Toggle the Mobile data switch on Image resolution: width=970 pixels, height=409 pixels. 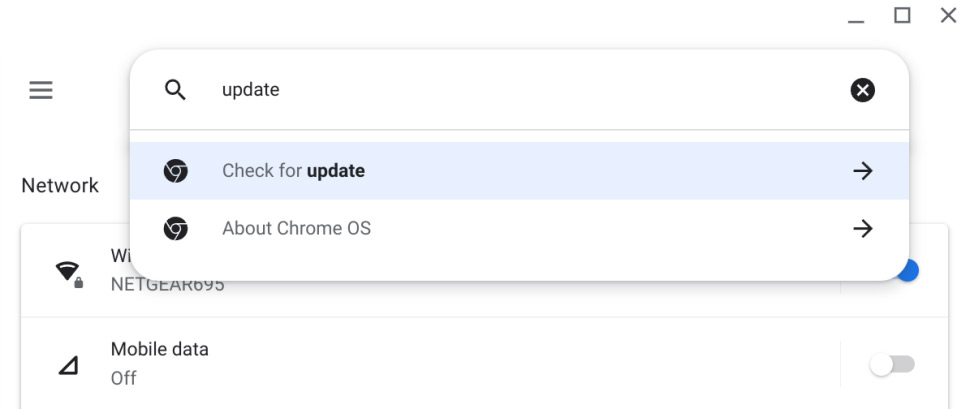[891, 365]
